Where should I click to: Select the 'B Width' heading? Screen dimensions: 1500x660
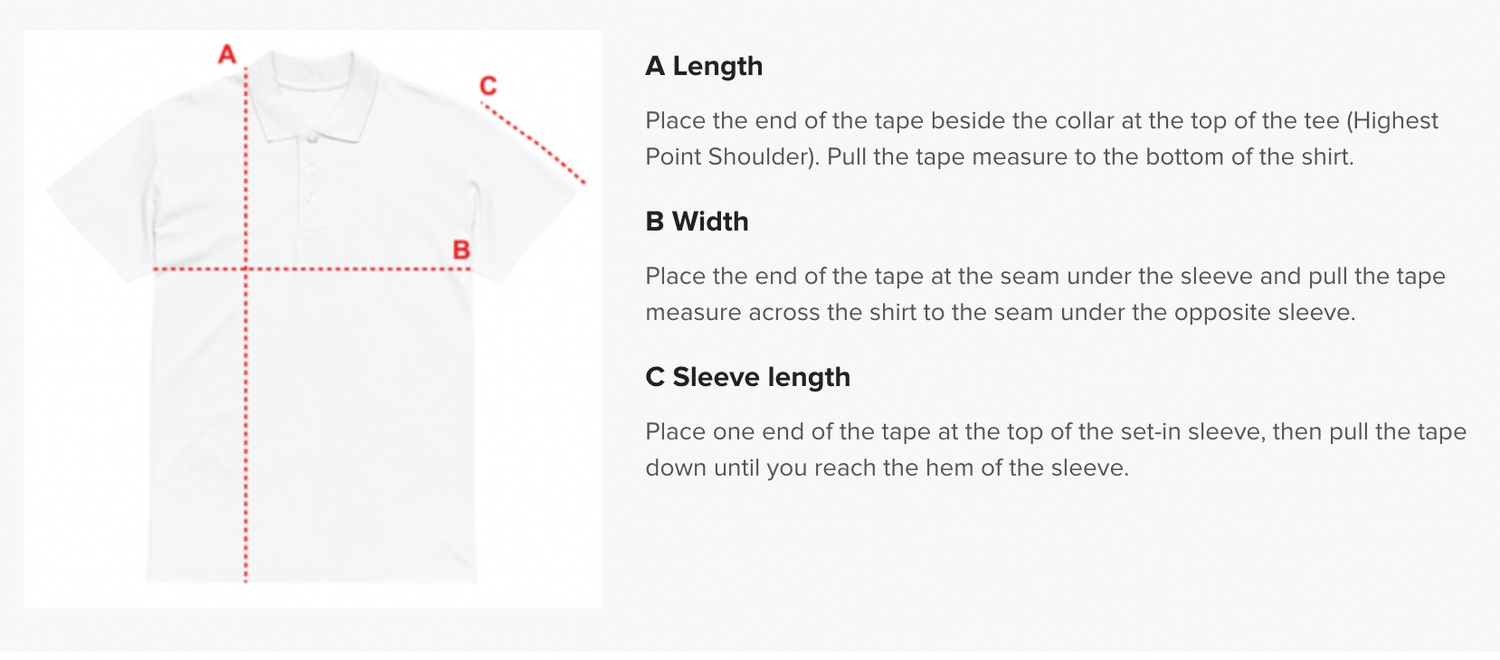(x=697, y=221)
